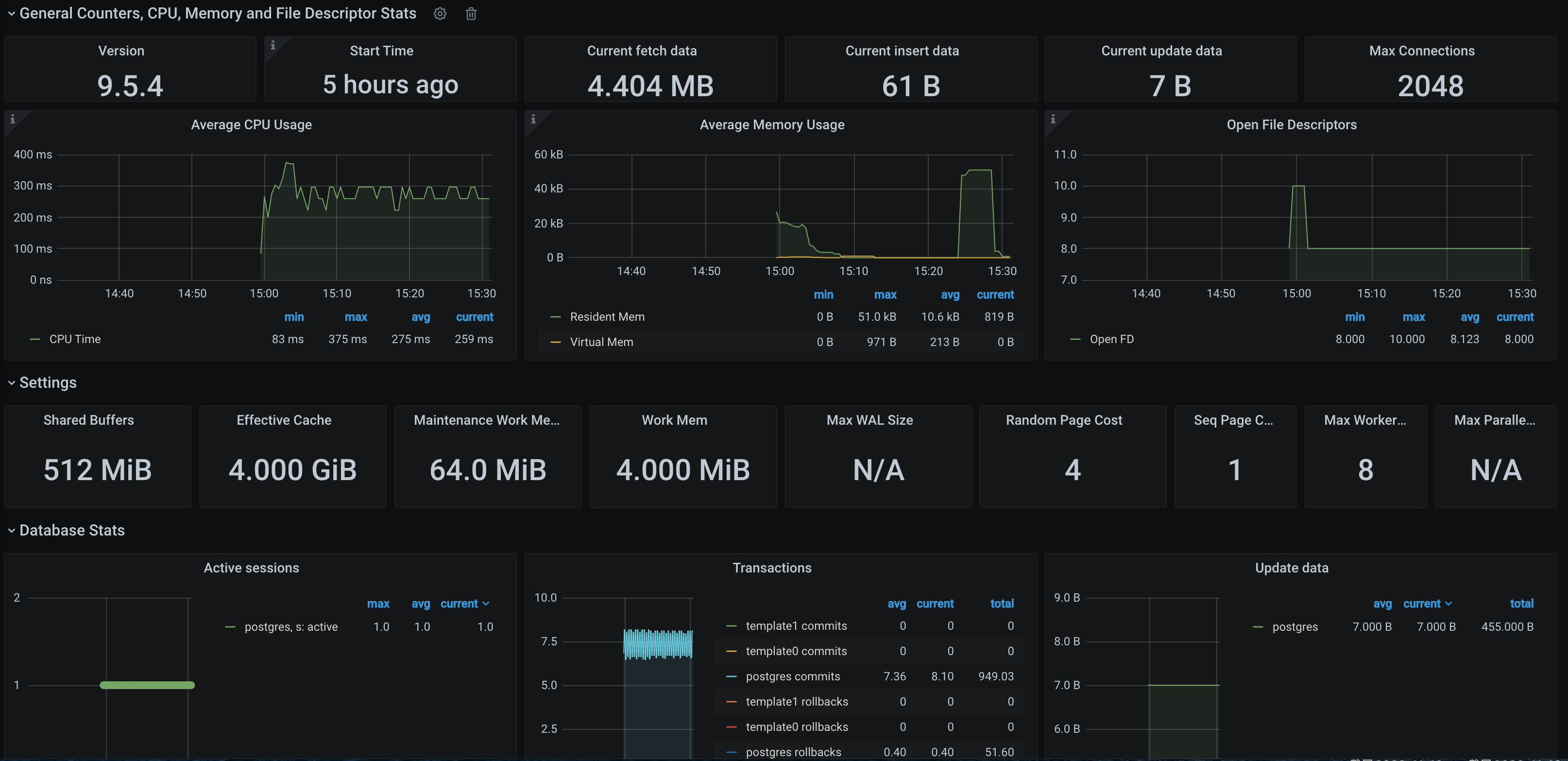Click postgres commits color line swatch
This screenshot has height=761, width=1568.
[732, 676]
